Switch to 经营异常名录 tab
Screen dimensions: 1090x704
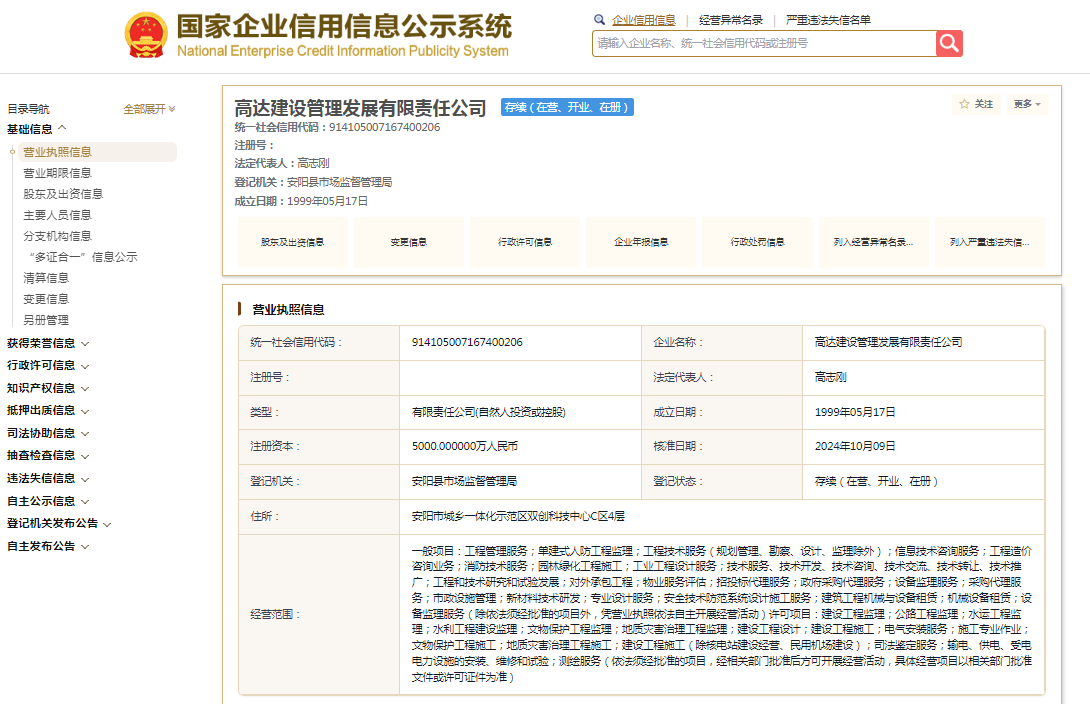tap(730, 20)
